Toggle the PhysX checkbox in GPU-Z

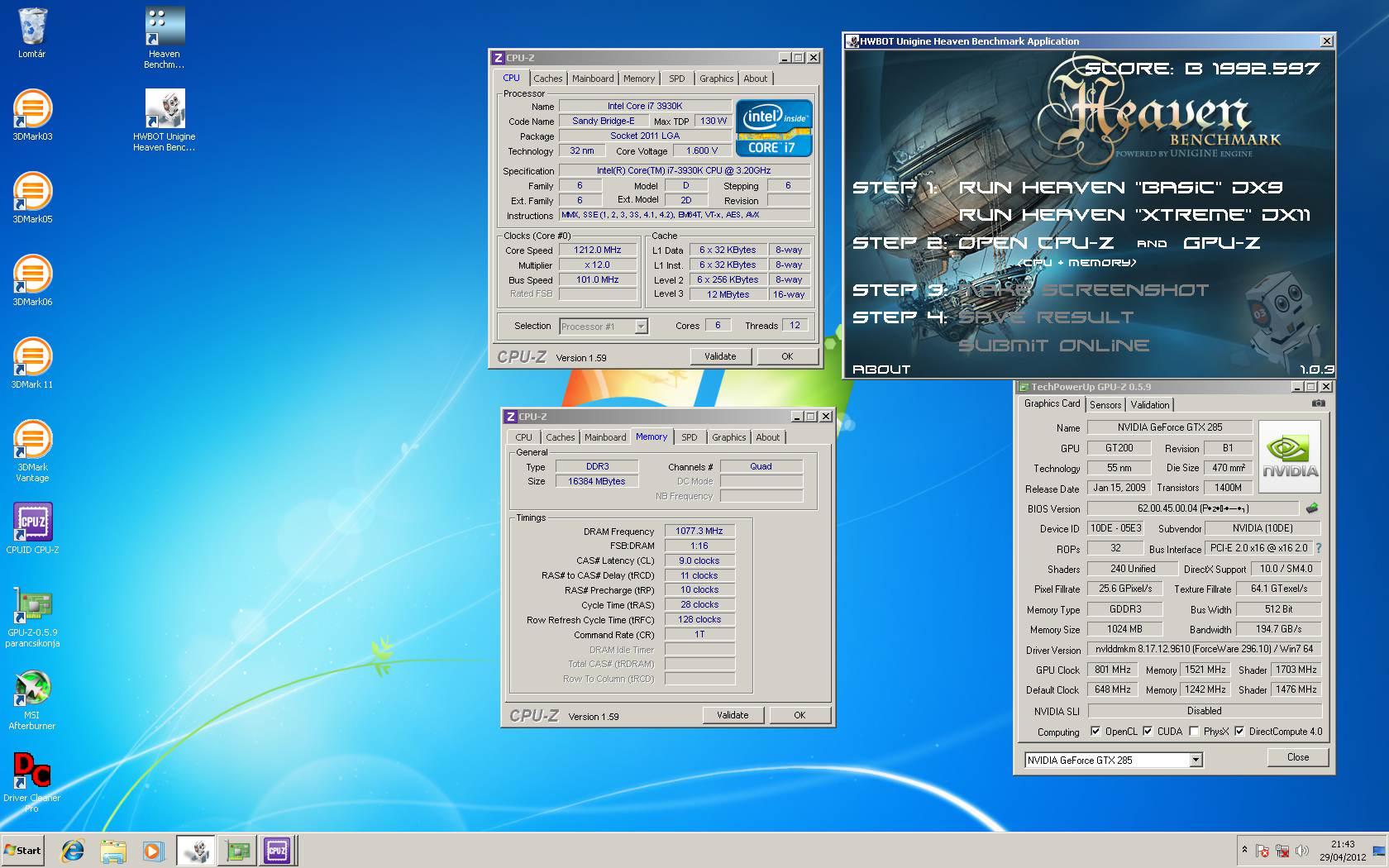tap(1194, 731)
